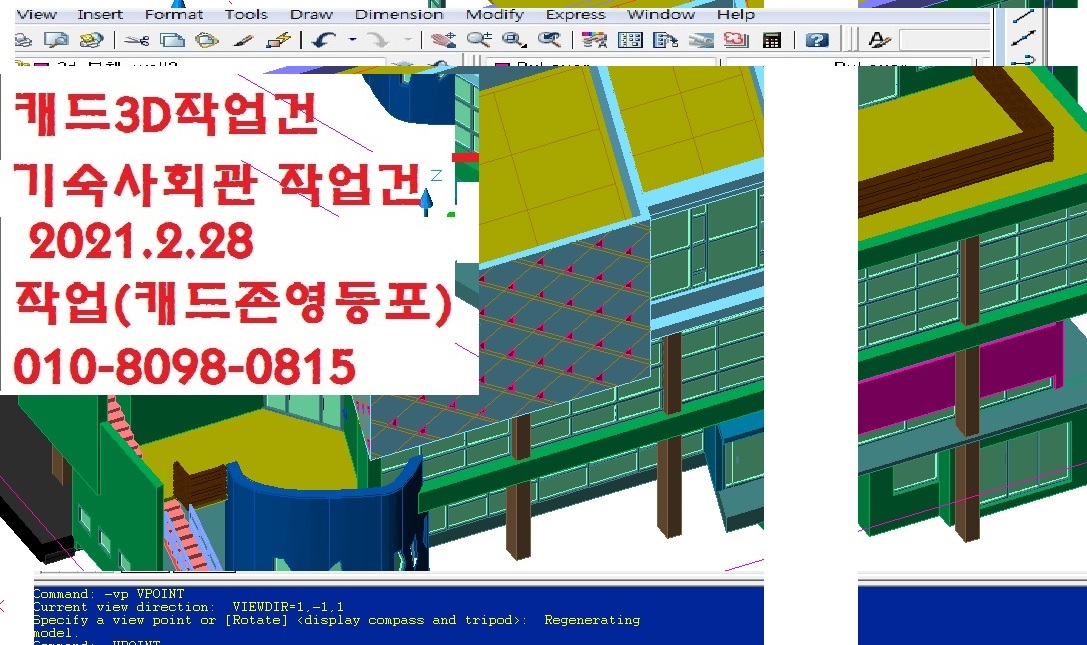Open the Draw menu

pyautogui.click(x=311, y=15)
